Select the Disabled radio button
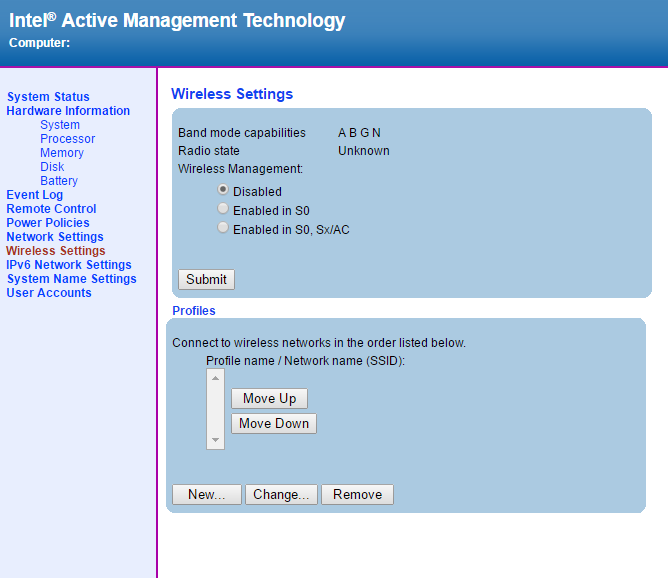The image size is (668, 578). coord(223,190)
